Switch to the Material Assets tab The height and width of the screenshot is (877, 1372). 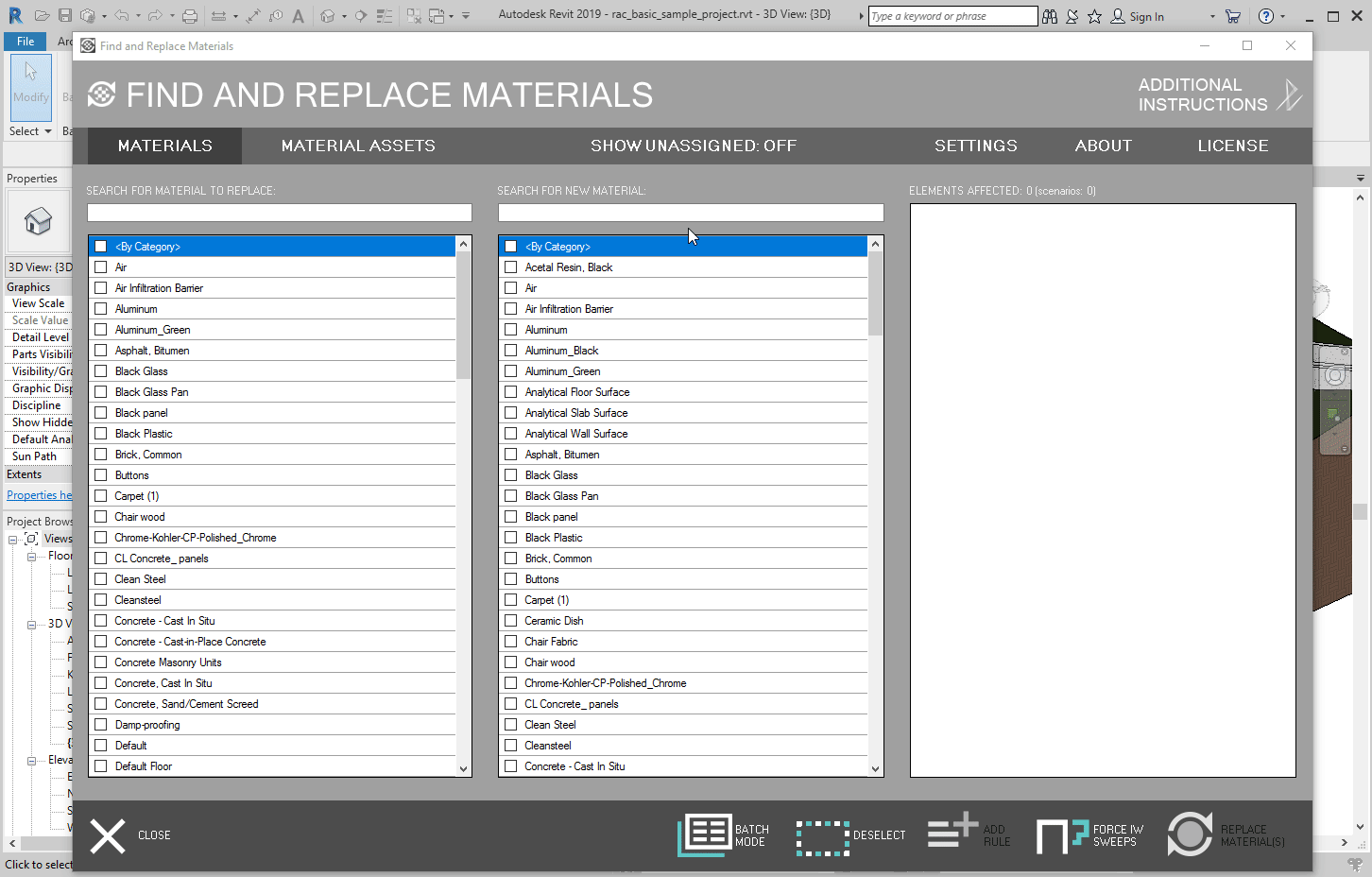pos(358,146)
